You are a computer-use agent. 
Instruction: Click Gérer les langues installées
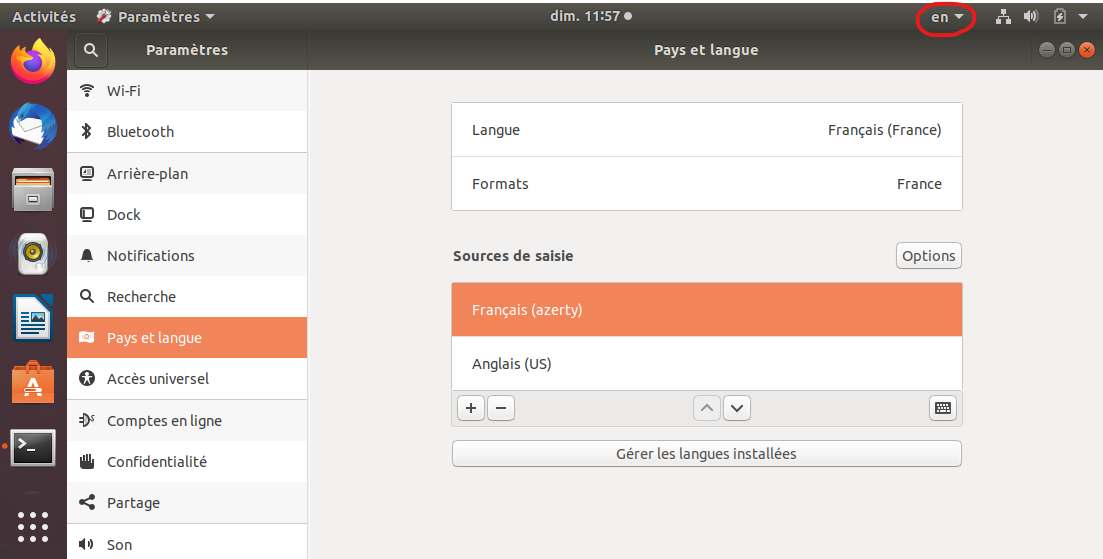706,454
